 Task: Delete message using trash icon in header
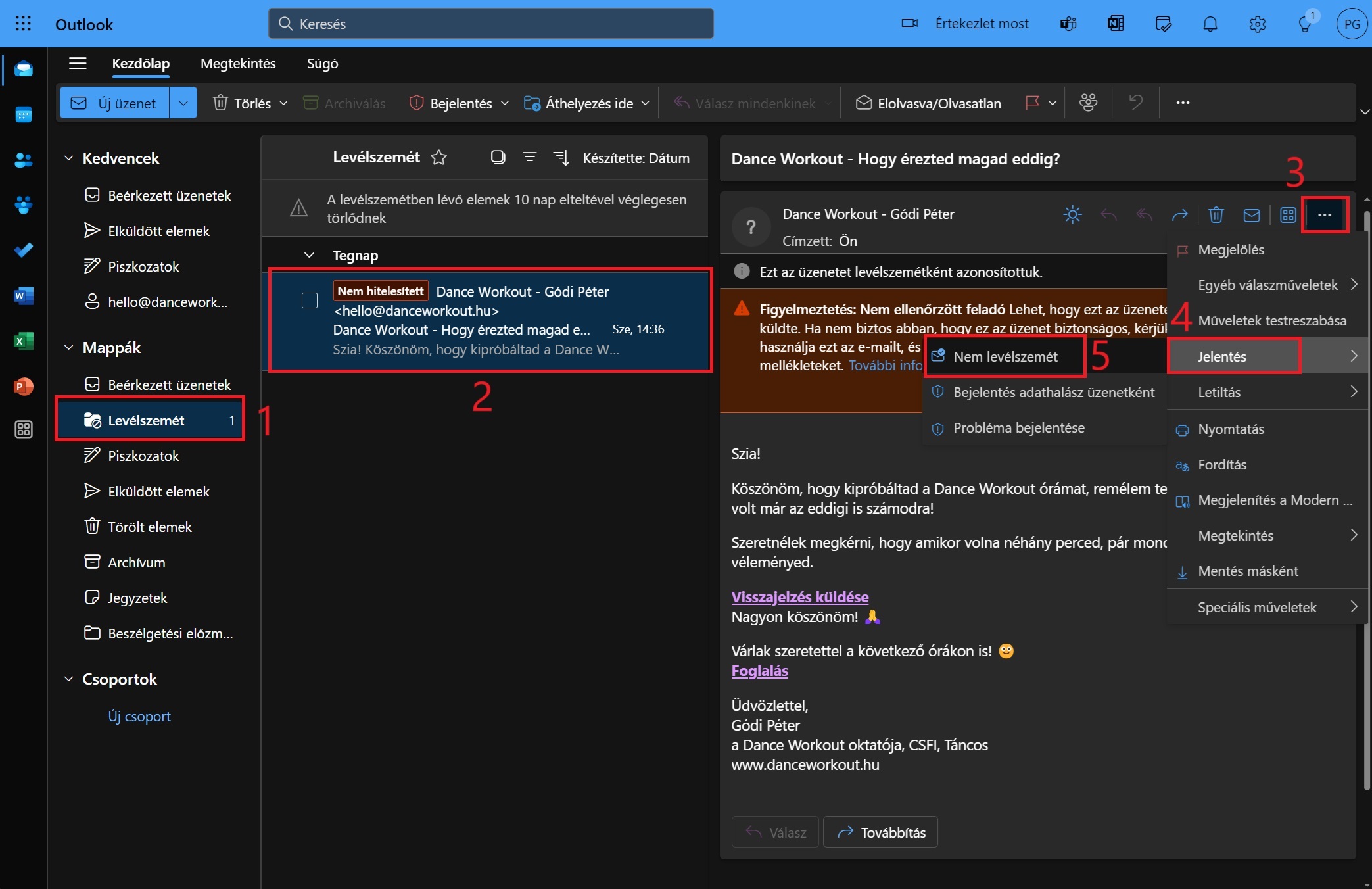coord(1216,214)
